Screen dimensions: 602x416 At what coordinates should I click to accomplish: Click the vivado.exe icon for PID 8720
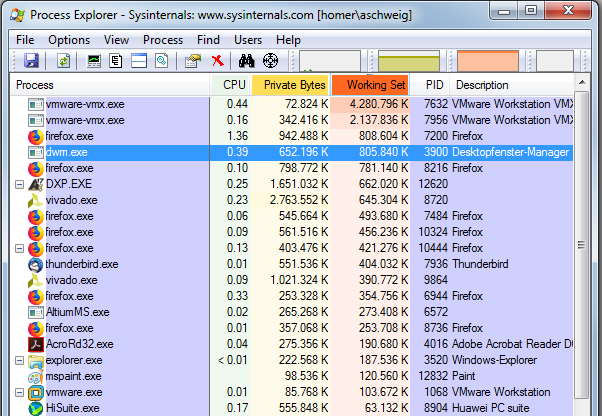point(35,200)
